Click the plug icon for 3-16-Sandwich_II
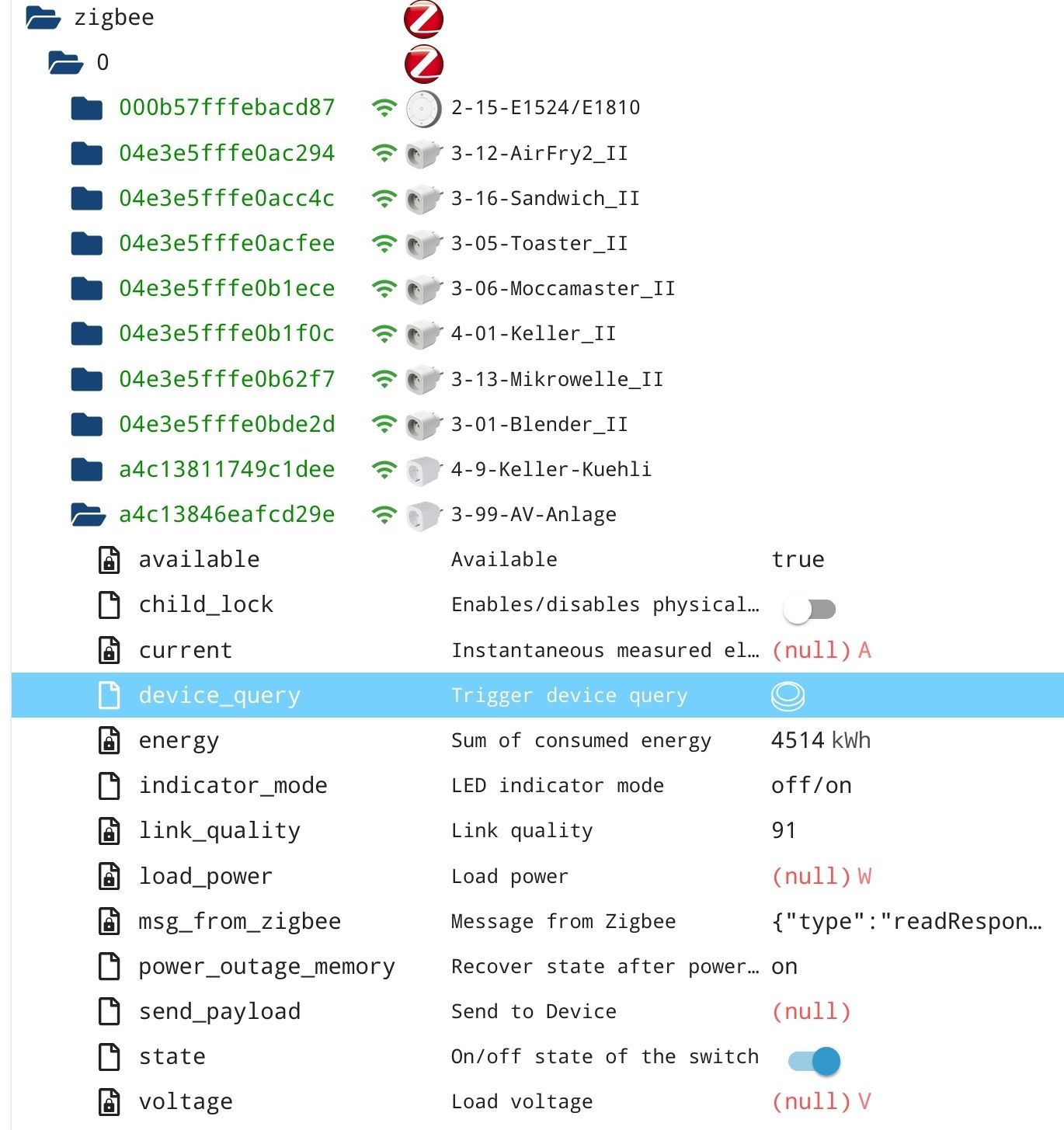The image size is (1064, 1130). [x=424, y=199]
